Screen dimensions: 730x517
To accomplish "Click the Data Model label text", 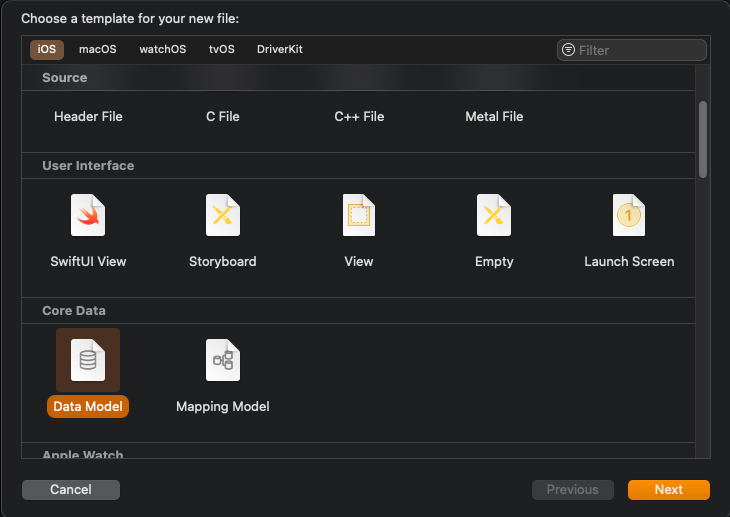I will pos(88,407).
